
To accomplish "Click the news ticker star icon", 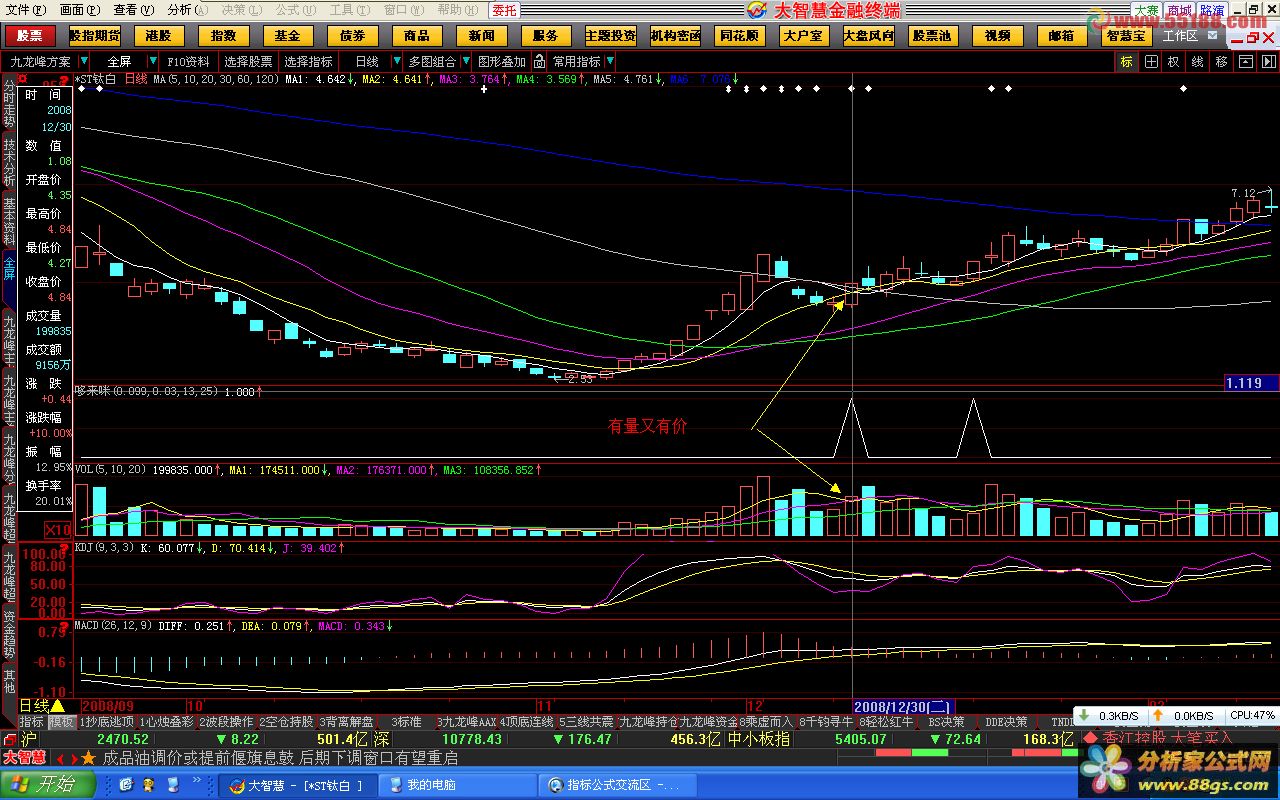I will 88,758.
